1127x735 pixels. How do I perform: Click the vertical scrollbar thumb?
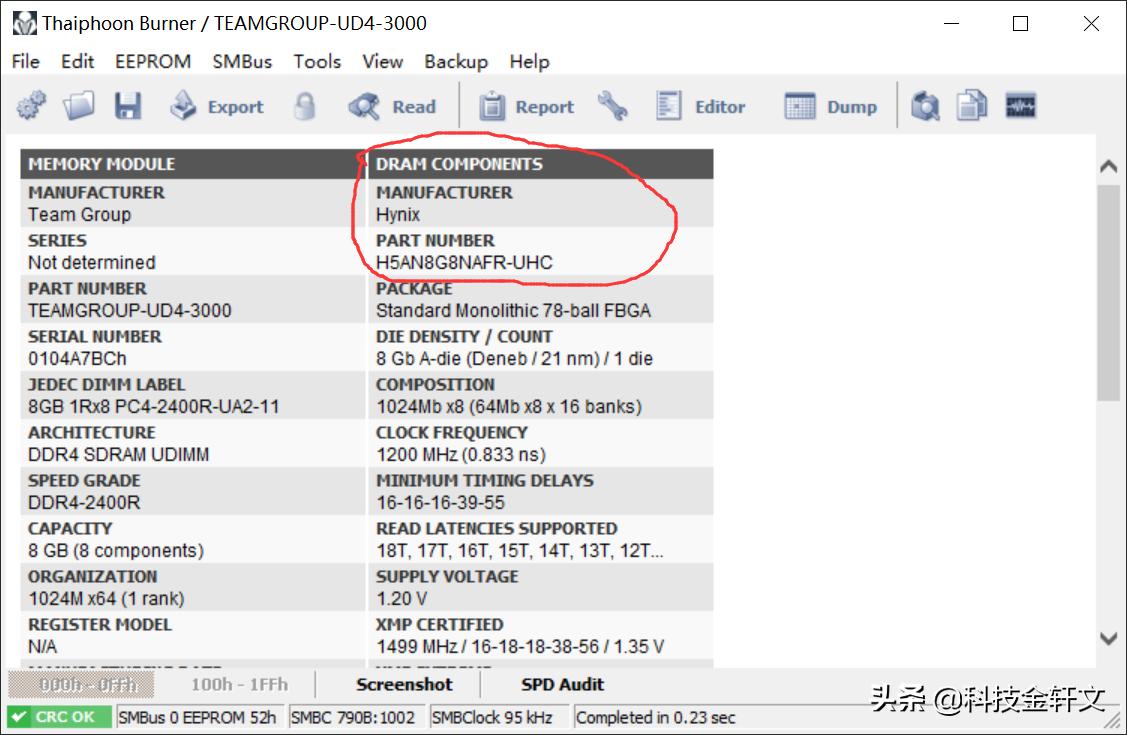click(1108, 292)
